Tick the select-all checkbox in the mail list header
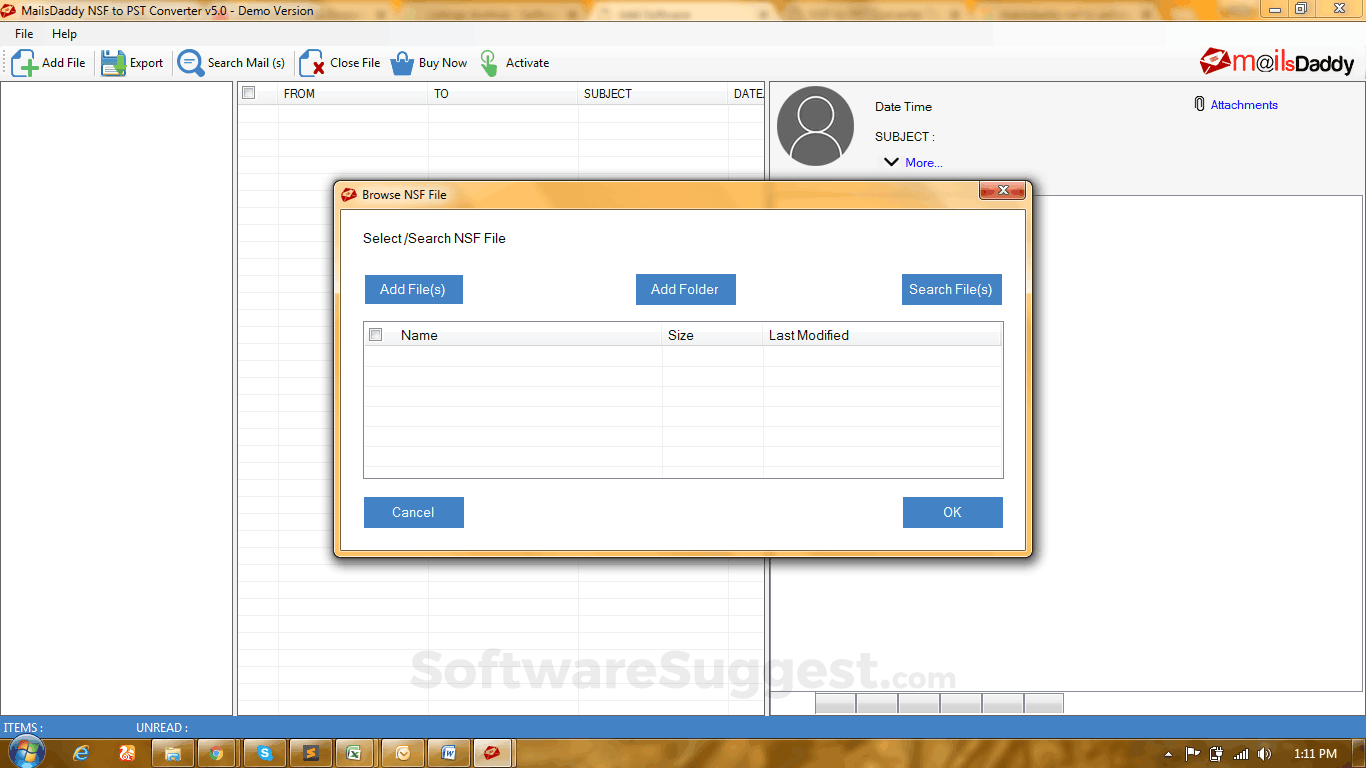Viewport: 1366px width, 768px height. [249, 93]
